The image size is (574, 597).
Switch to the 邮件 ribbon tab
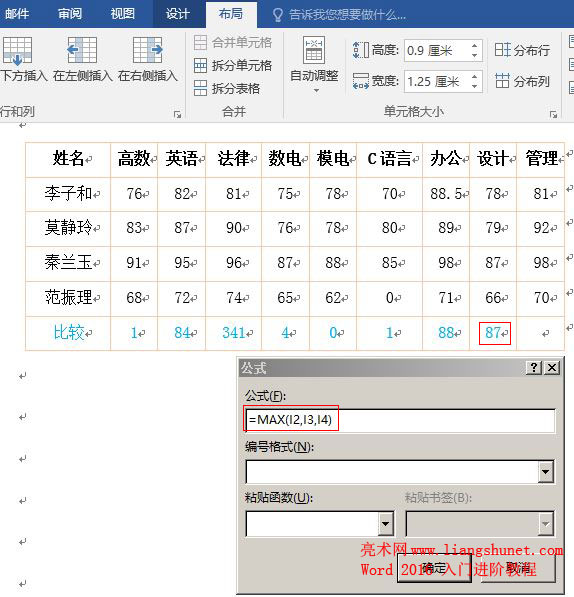click(x=17, y=14)
